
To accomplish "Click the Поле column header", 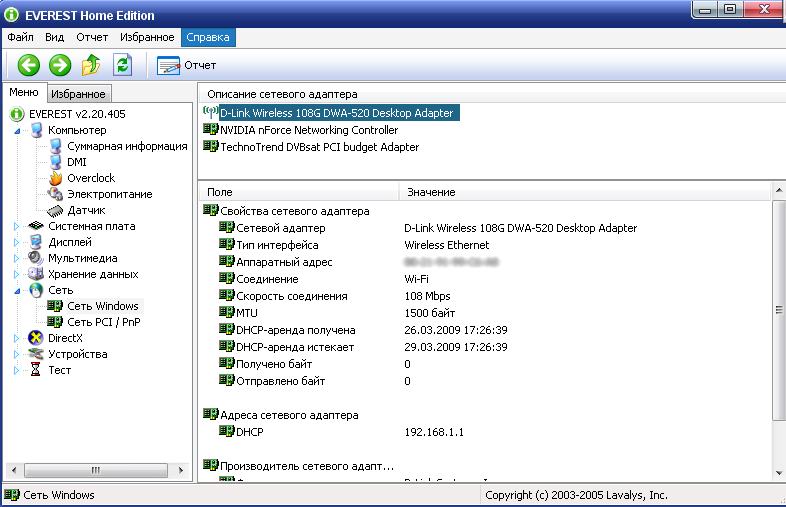I will pyautogui.click(x=299, y=192).
